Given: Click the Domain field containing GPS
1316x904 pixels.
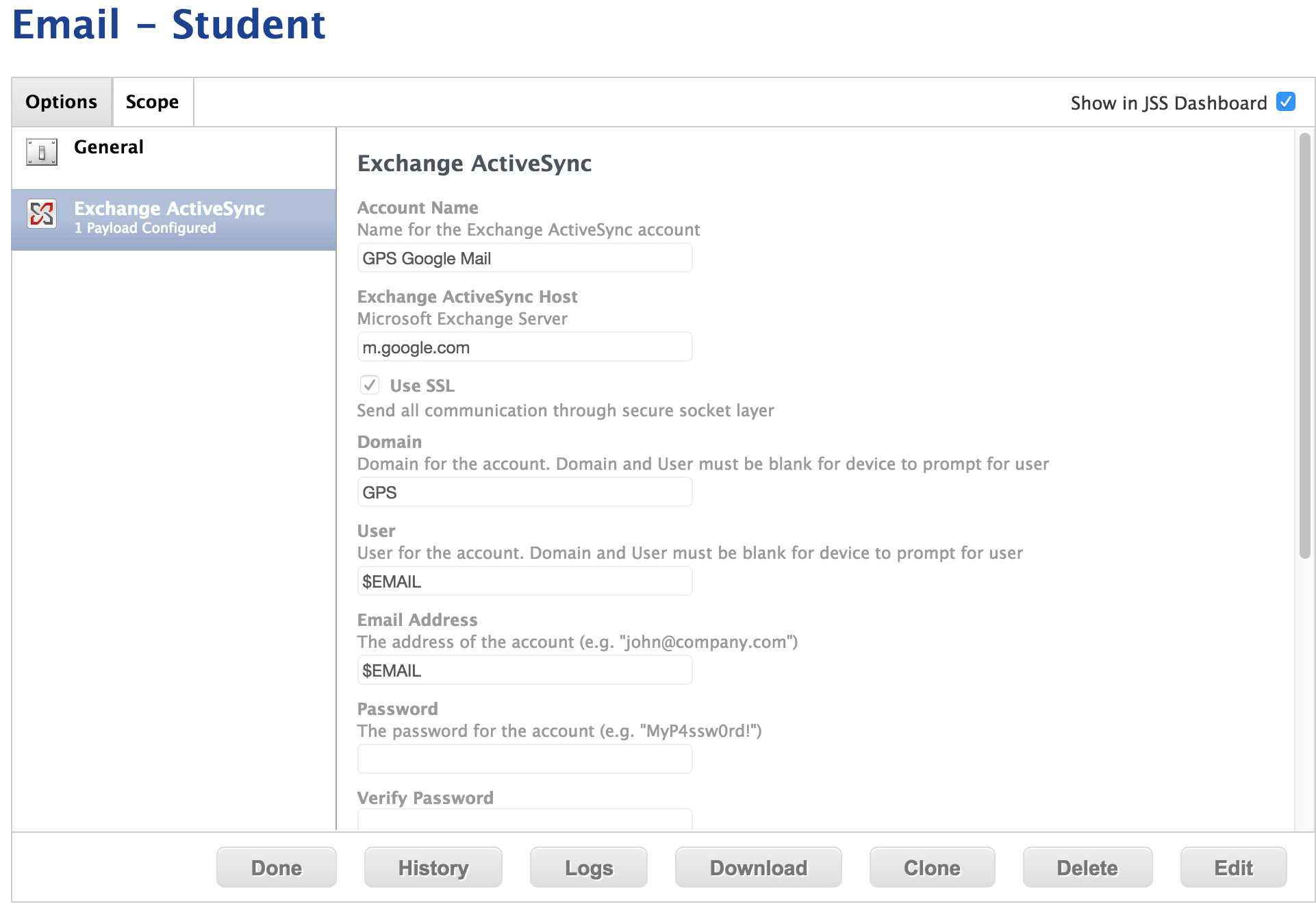Looking at the screenshot, I should (525, 492).
